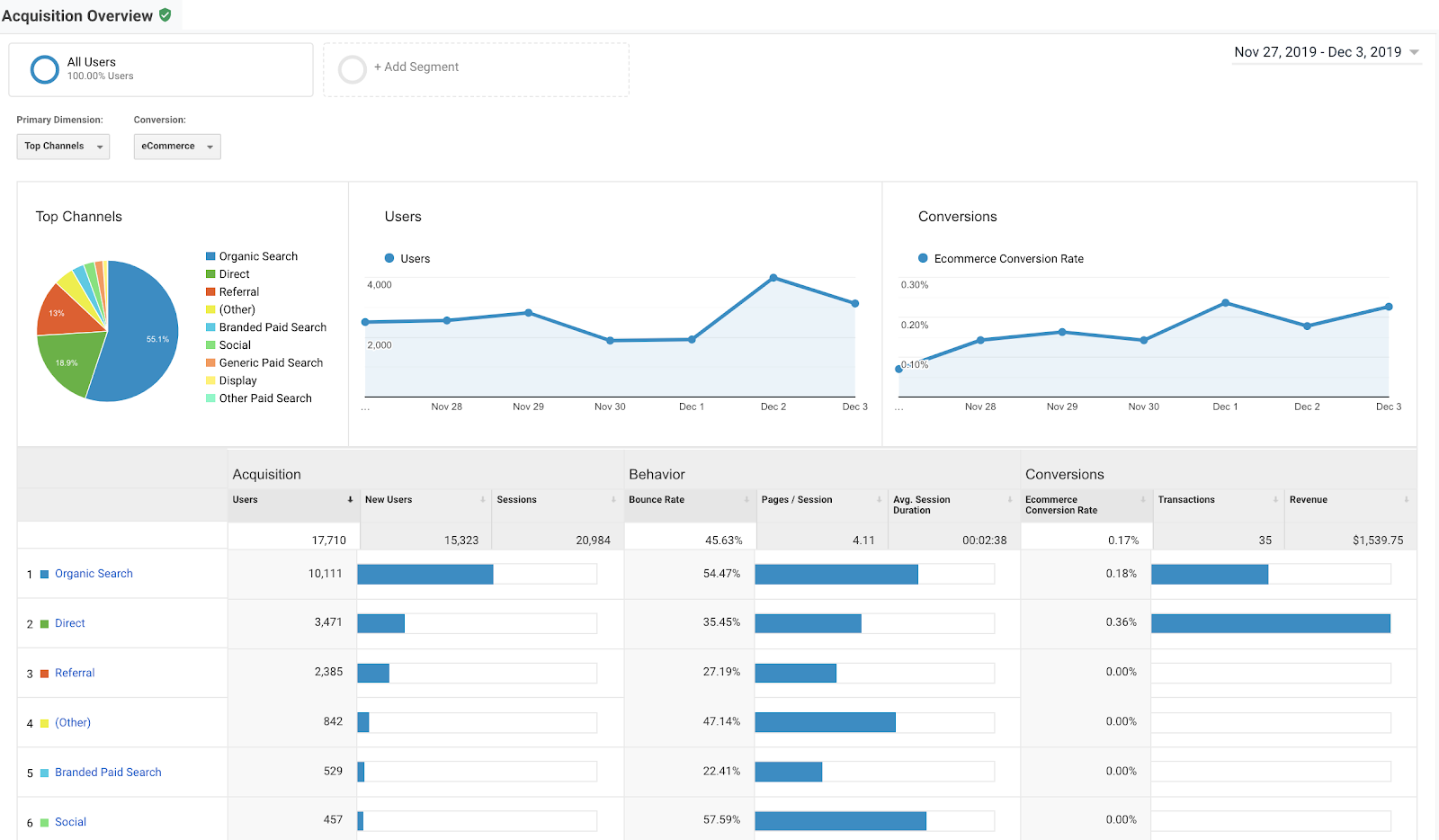
Task: Open the eCommerce conversion dropdown
Action: (177, 147)
